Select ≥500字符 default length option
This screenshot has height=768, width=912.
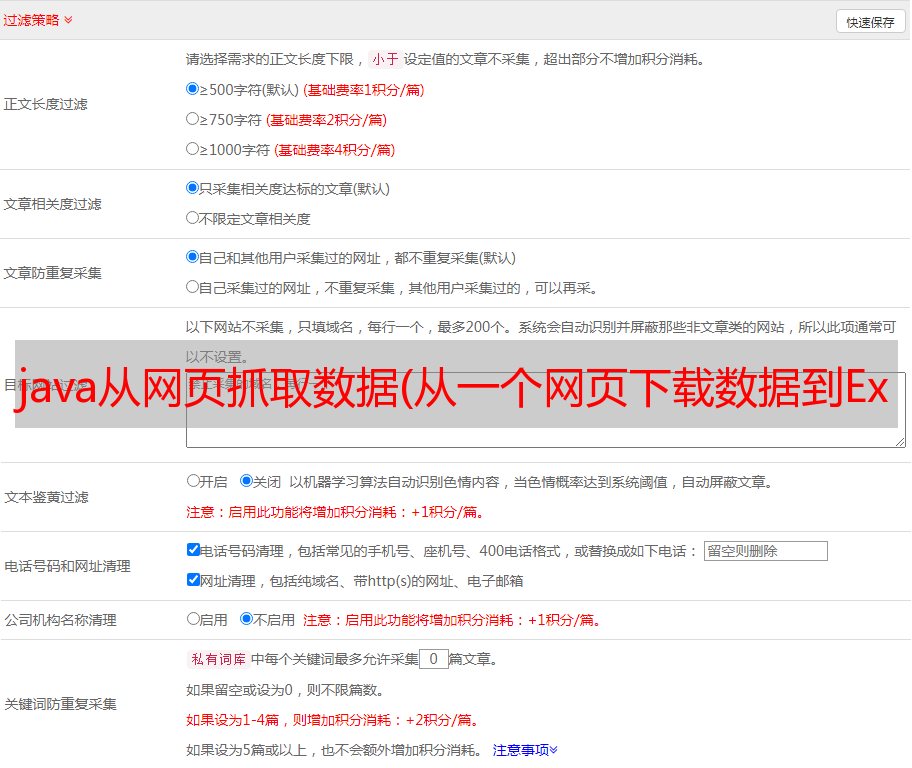pos(193,89)
